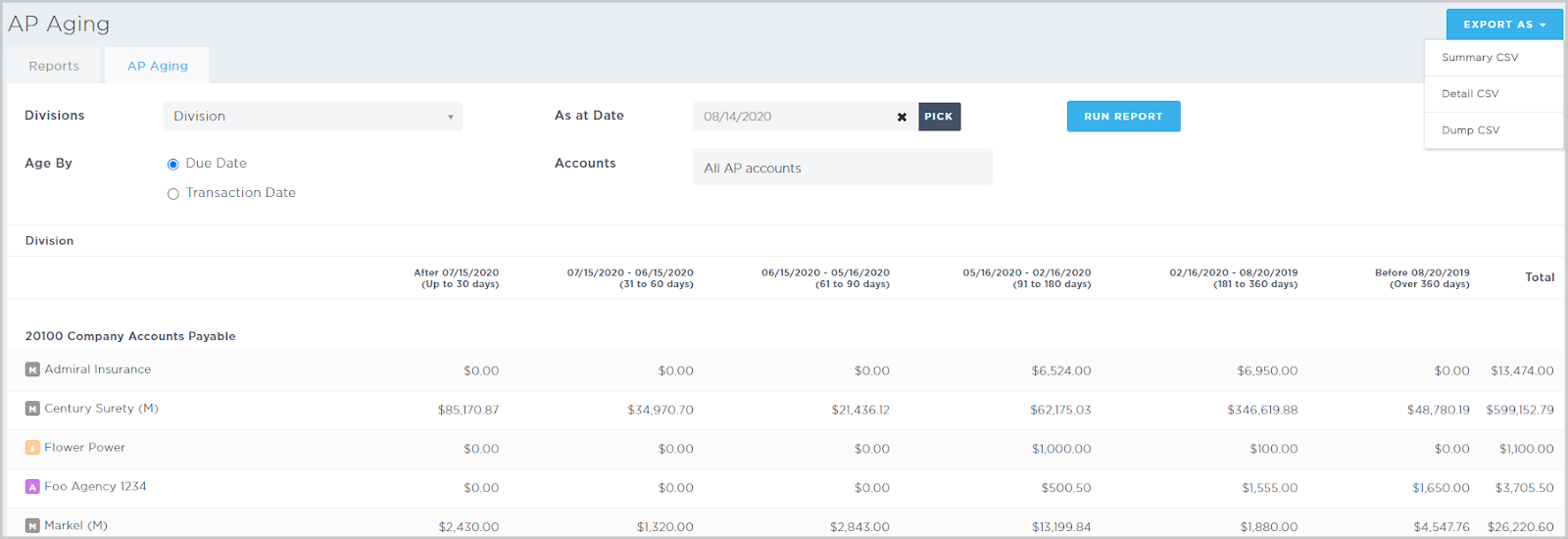
Task: Toggle the Export As dropdown button
Action: (1503, 24)
